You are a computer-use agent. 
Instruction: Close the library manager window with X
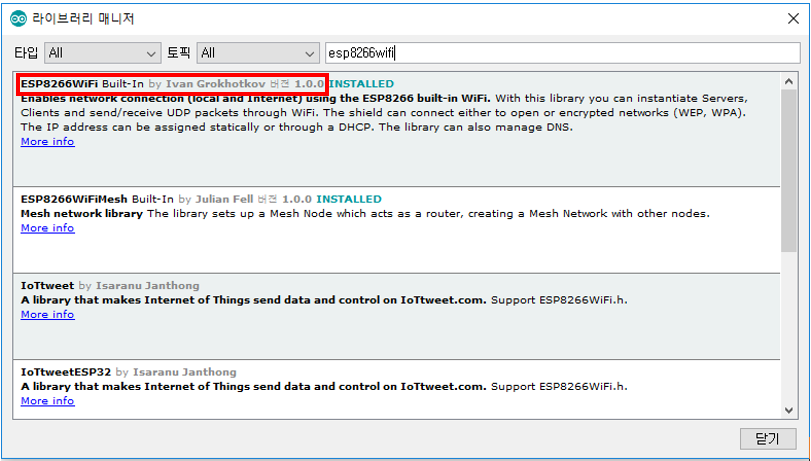(793, 19)
